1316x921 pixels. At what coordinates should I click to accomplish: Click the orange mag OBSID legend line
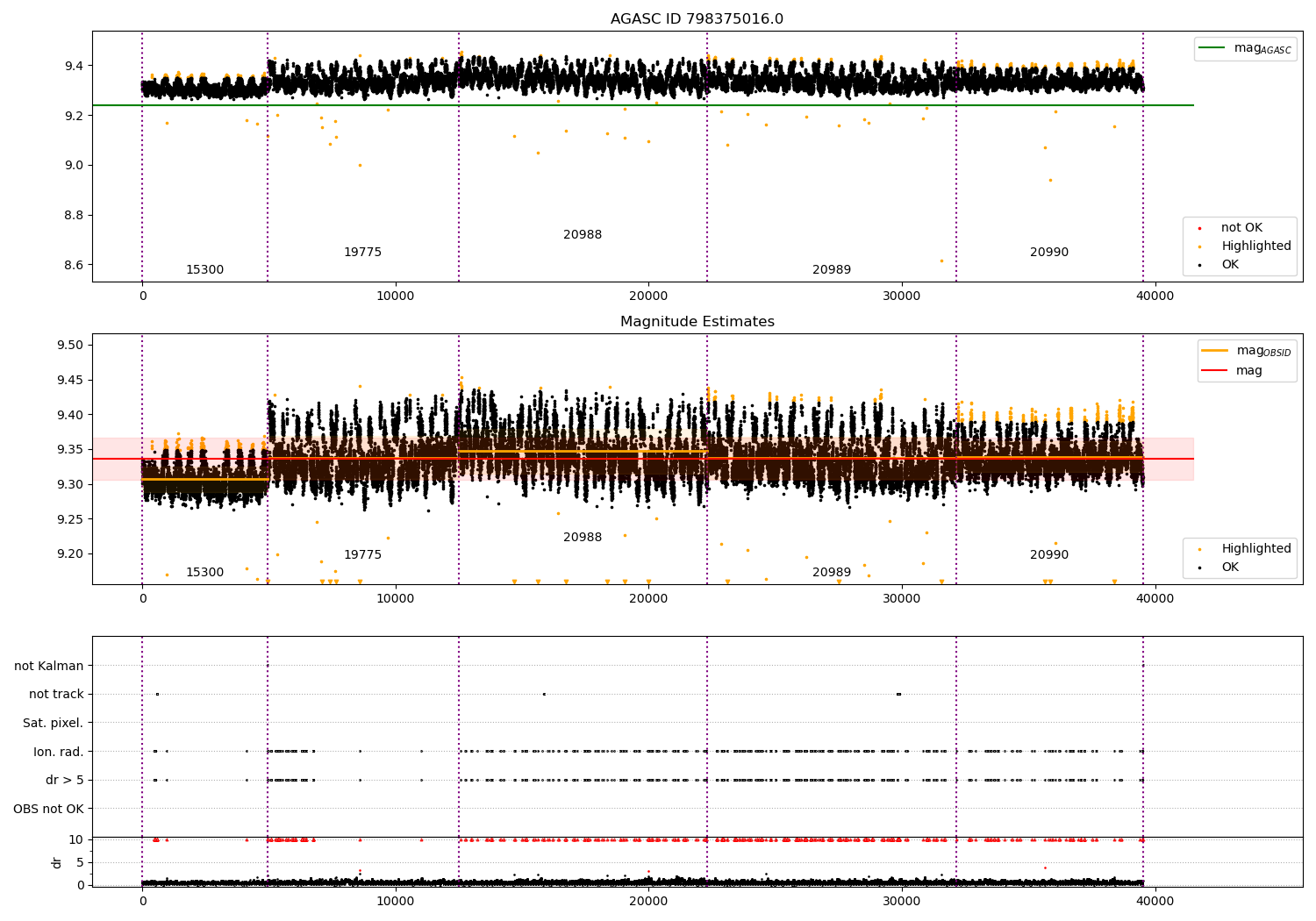click(1214, 351)
